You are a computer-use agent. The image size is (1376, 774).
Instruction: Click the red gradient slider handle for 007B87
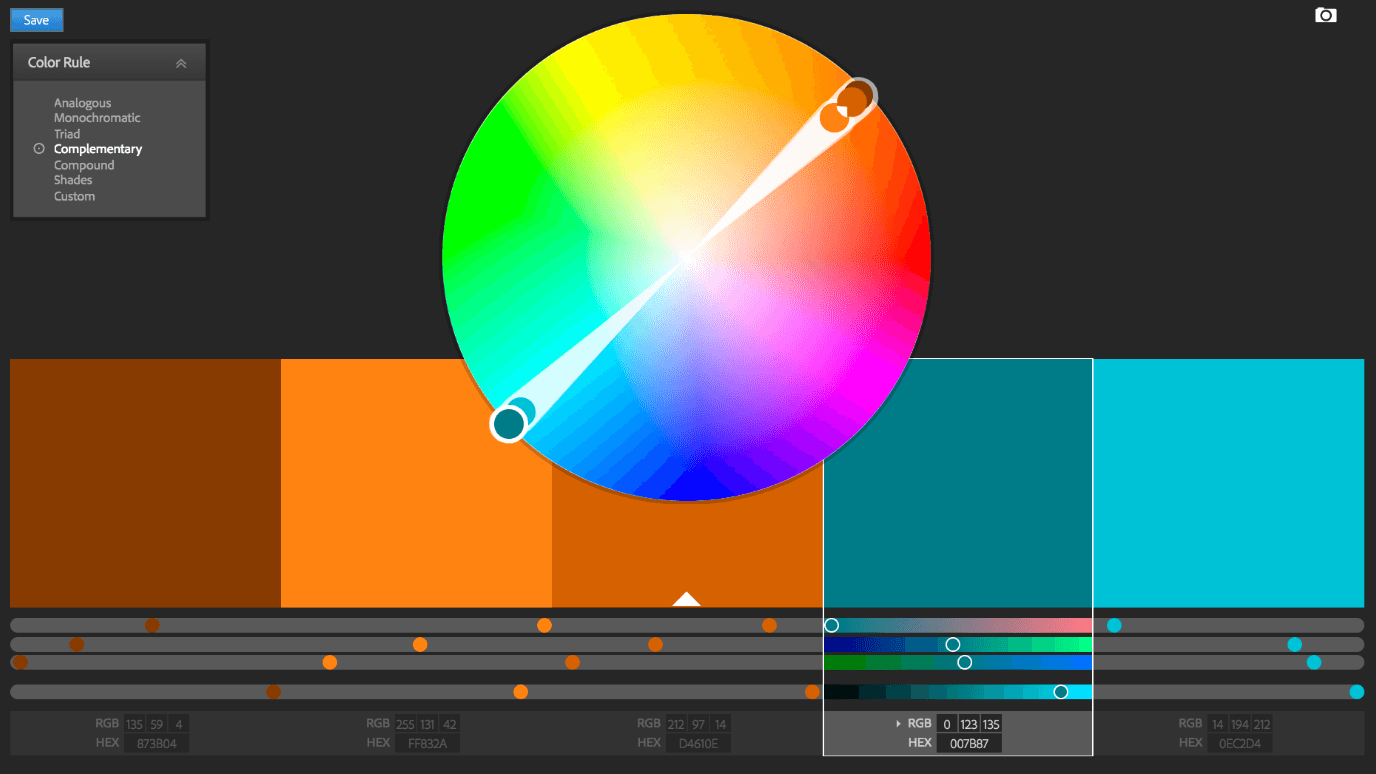831,625
